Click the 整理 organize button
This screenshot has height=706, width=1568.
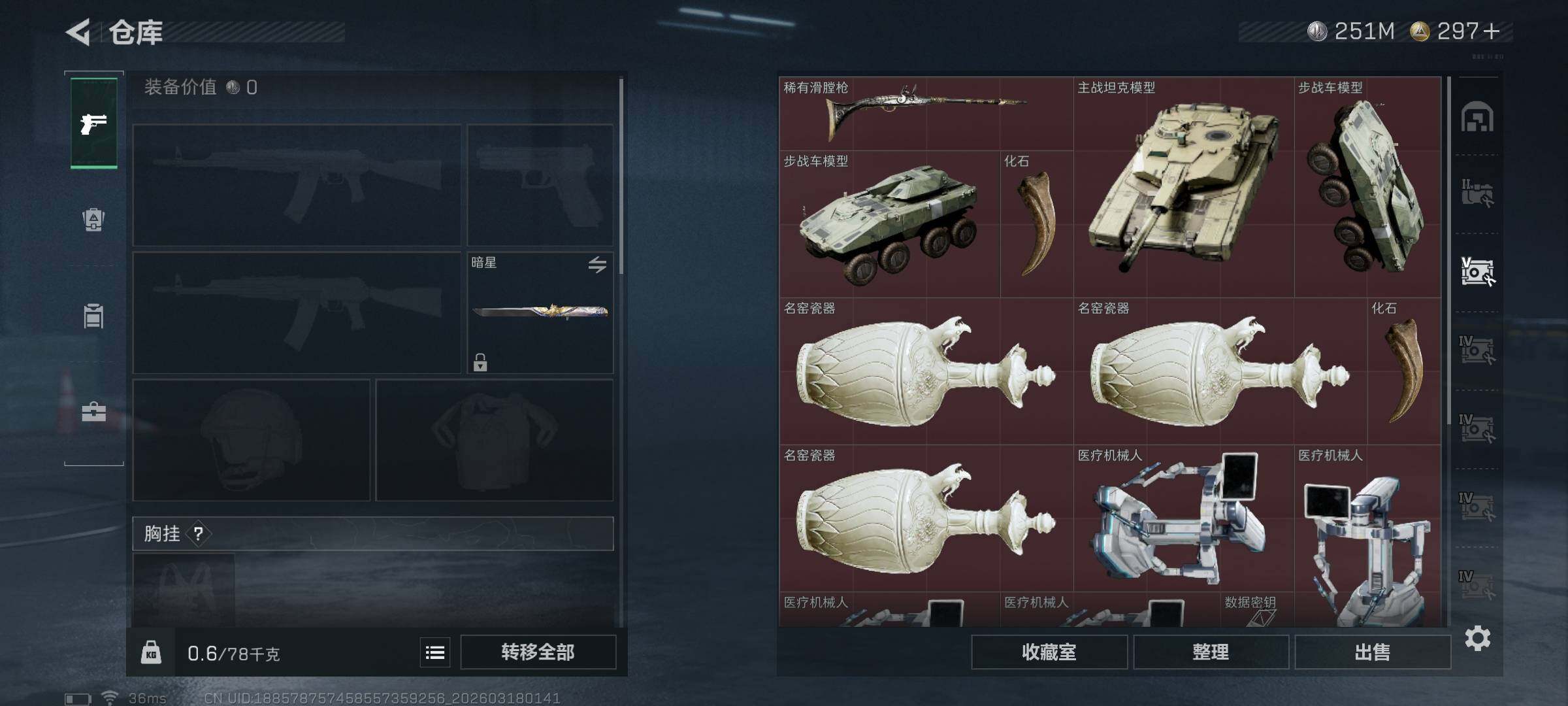(1211, 652)
